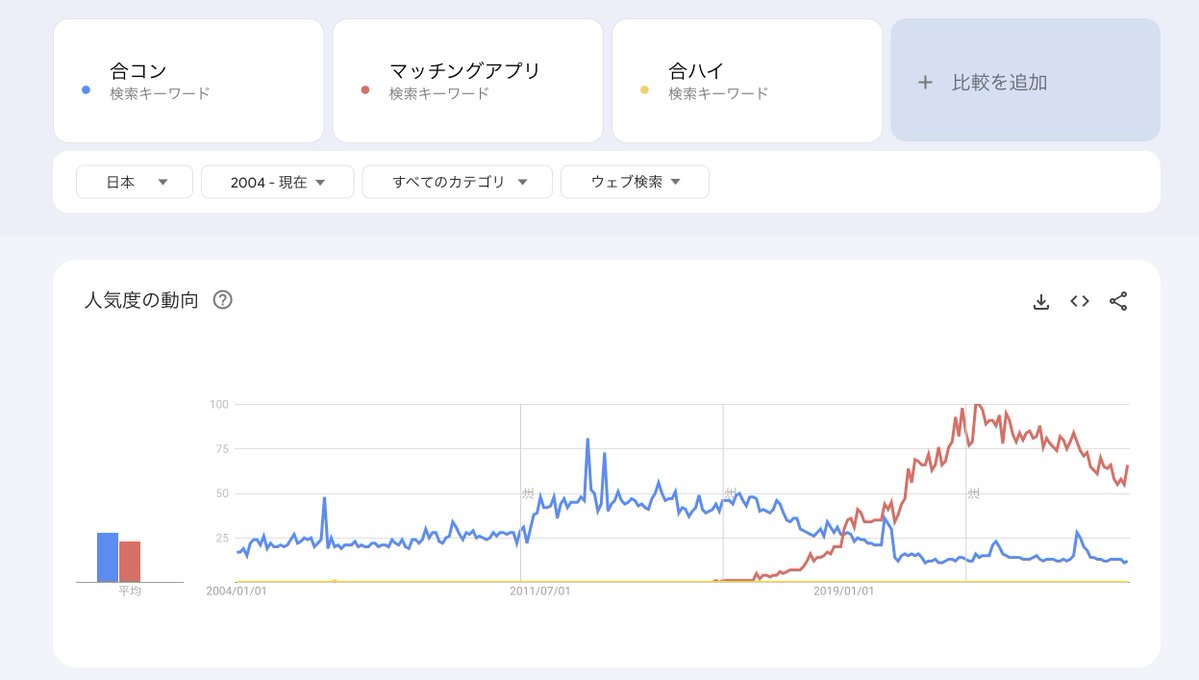Open the help icon beside 人気度の動向
The width and height of the screenshot is (1199, 680).
(x=223, y=300)
